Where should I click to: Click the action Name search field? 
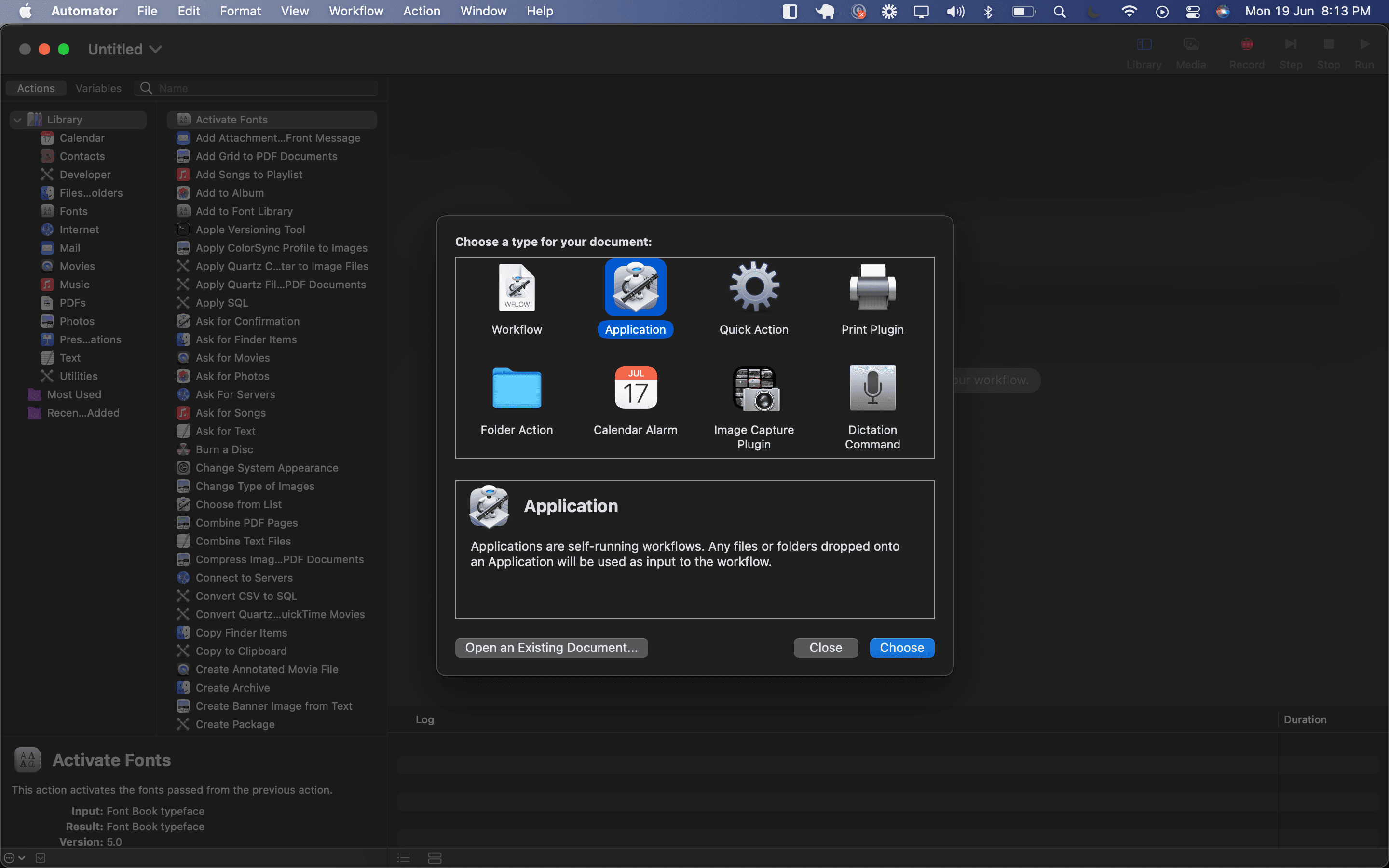[257, 88]
